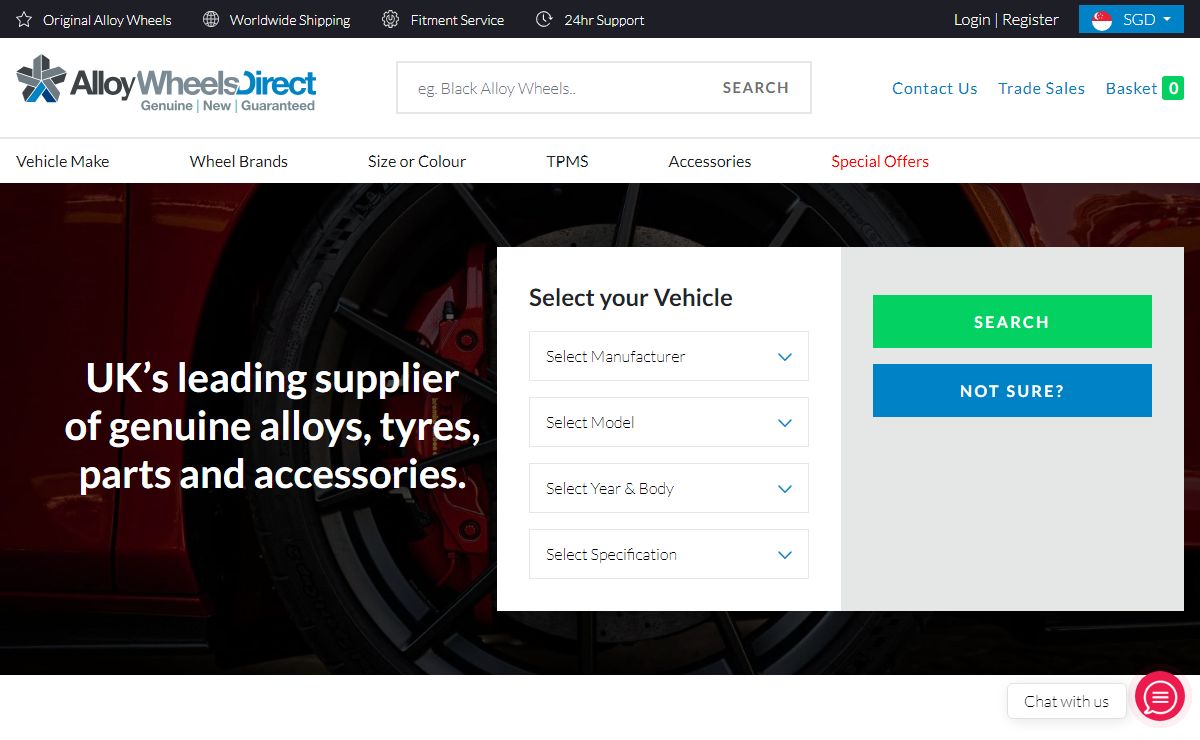Follow the Trade Sales link

[1041, 88]
